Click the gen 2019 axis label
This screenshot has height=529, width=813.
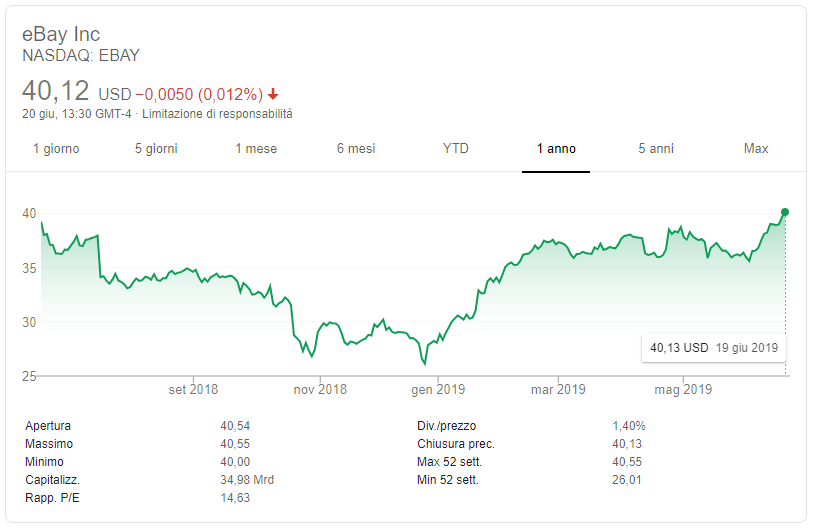click(438, 389)
